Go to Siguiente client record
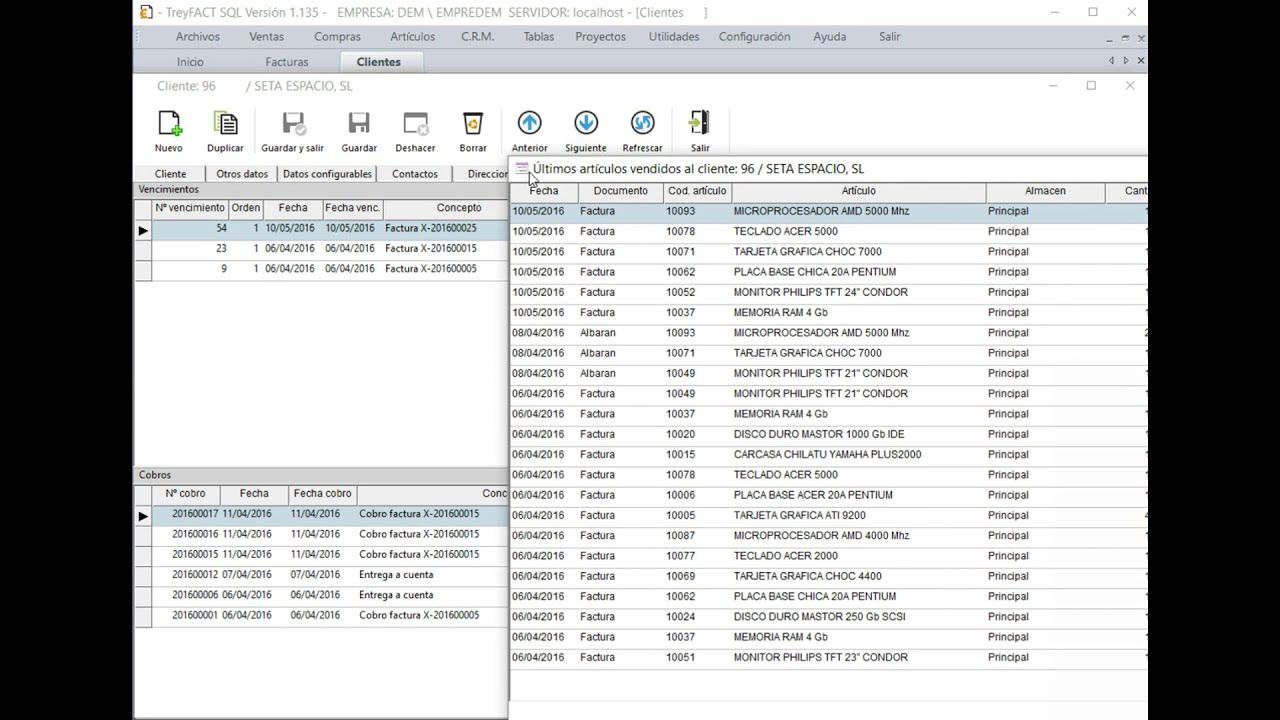This screenshot has height=720, width=1280. pyautogui.click(x=586, y=123)
